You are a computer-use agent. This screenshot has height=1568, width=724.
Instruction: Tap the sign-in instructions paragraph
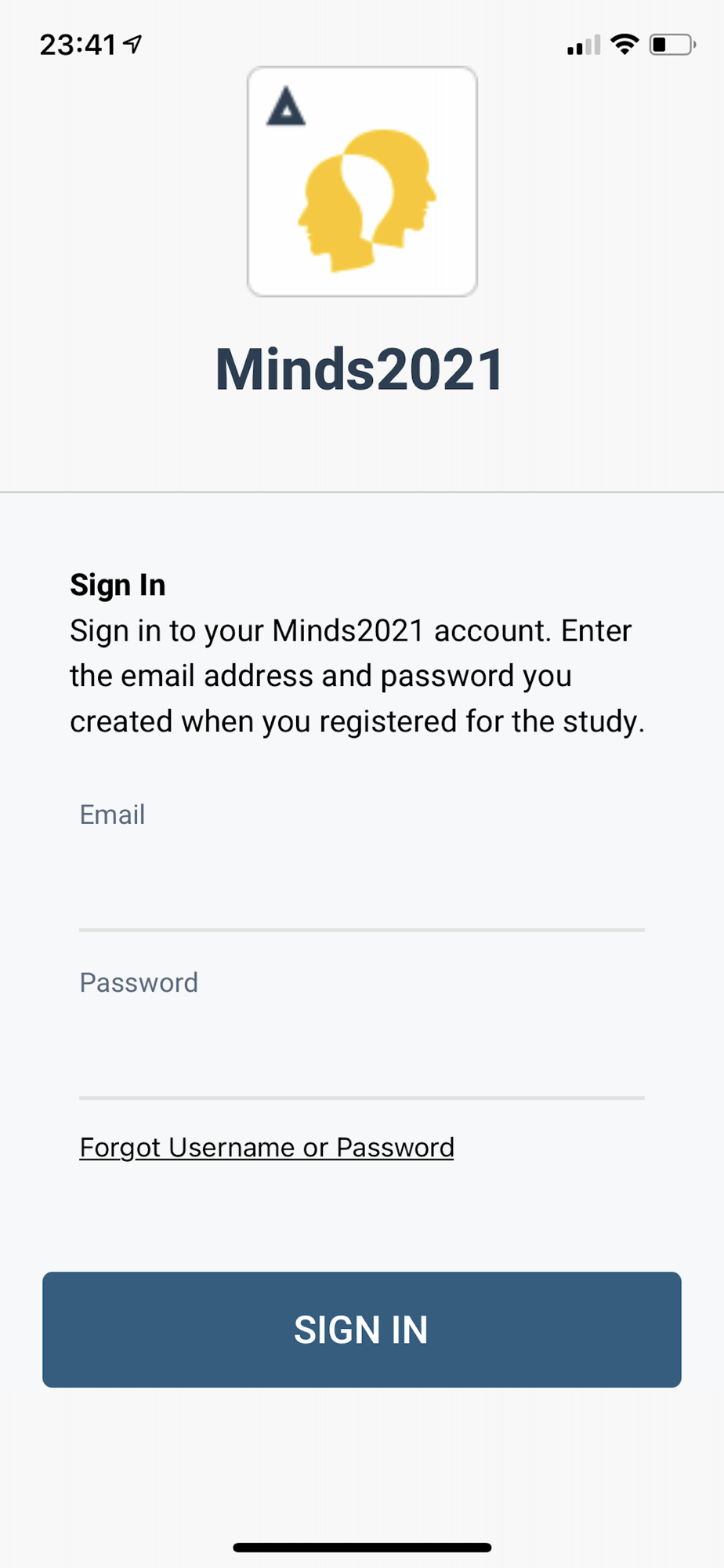[357, 676]
